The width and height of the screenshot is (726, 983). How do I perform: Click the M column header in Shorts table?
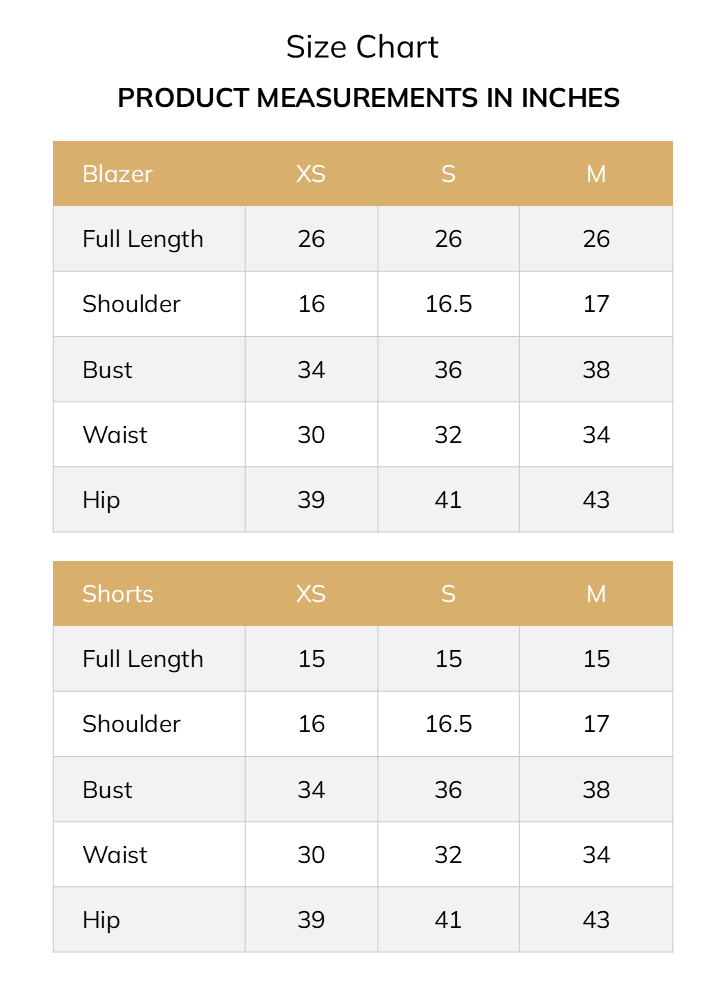[596, 594]
